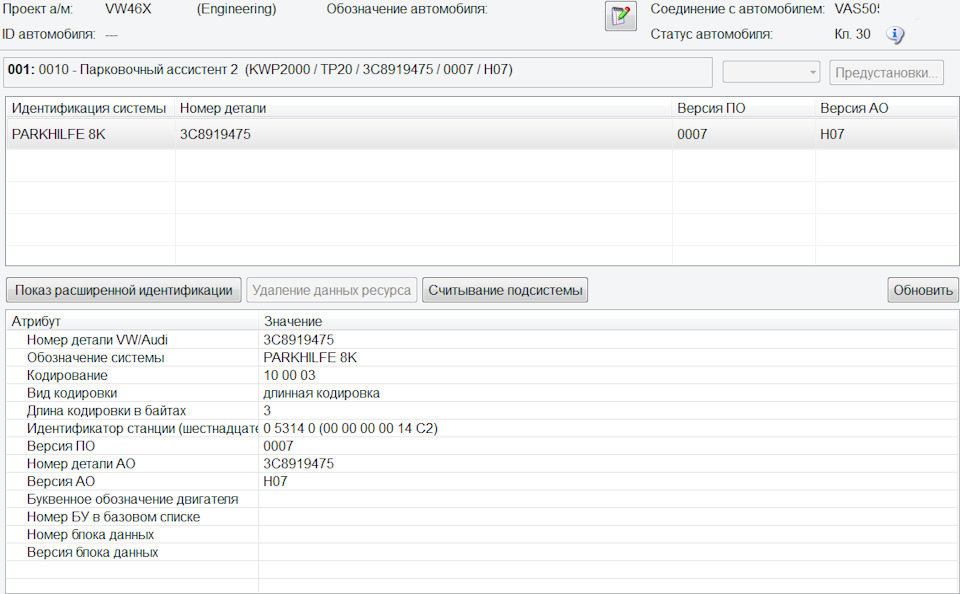Click the Предустановки... button
Screen dimensions: 960x594
coord(886,72)
